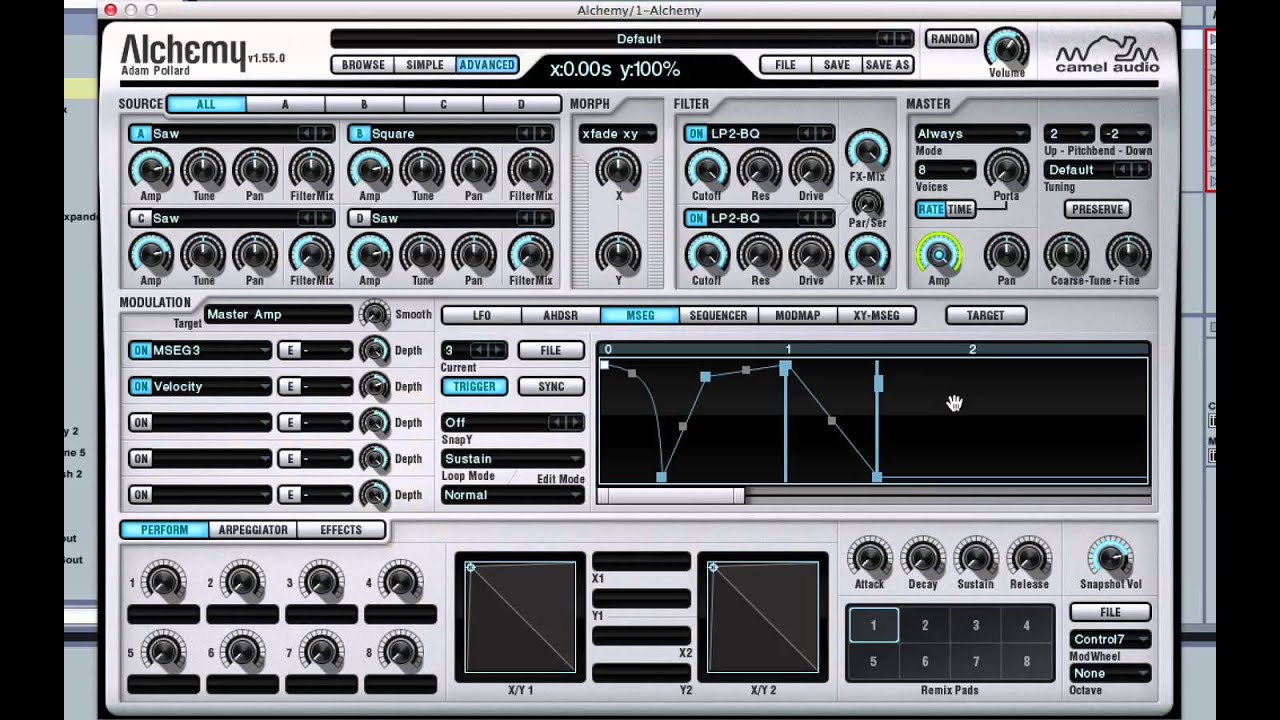Click Perform knob 1

(x=163, y=581)
